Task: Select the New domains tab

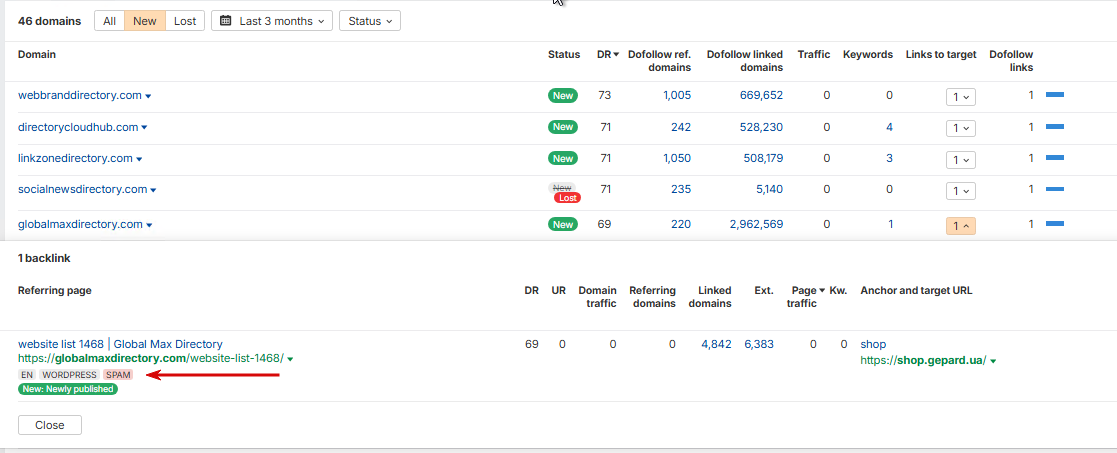Action: (145, 21)
